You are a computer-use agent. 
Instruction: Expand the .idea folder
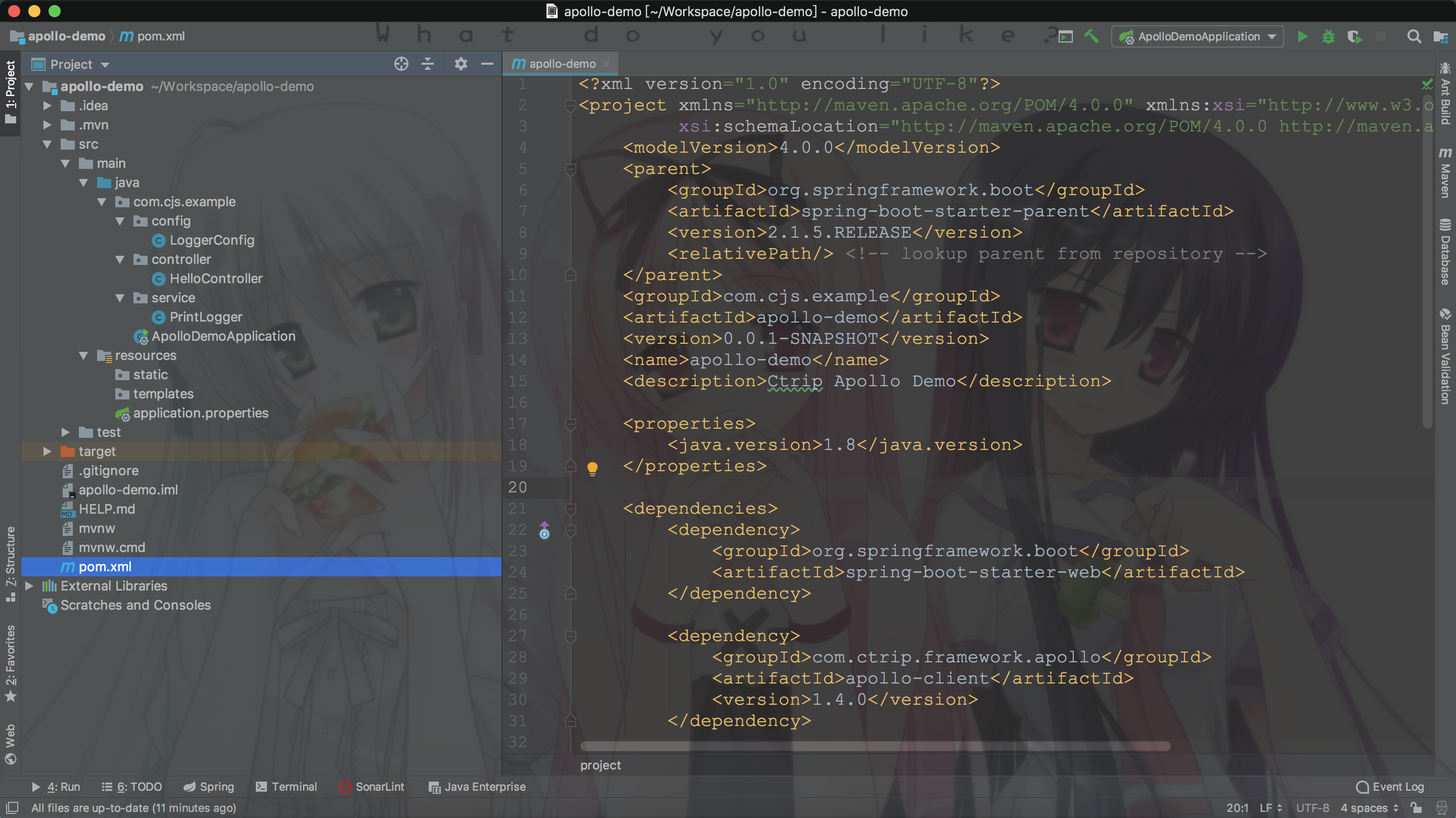(48, 106)
